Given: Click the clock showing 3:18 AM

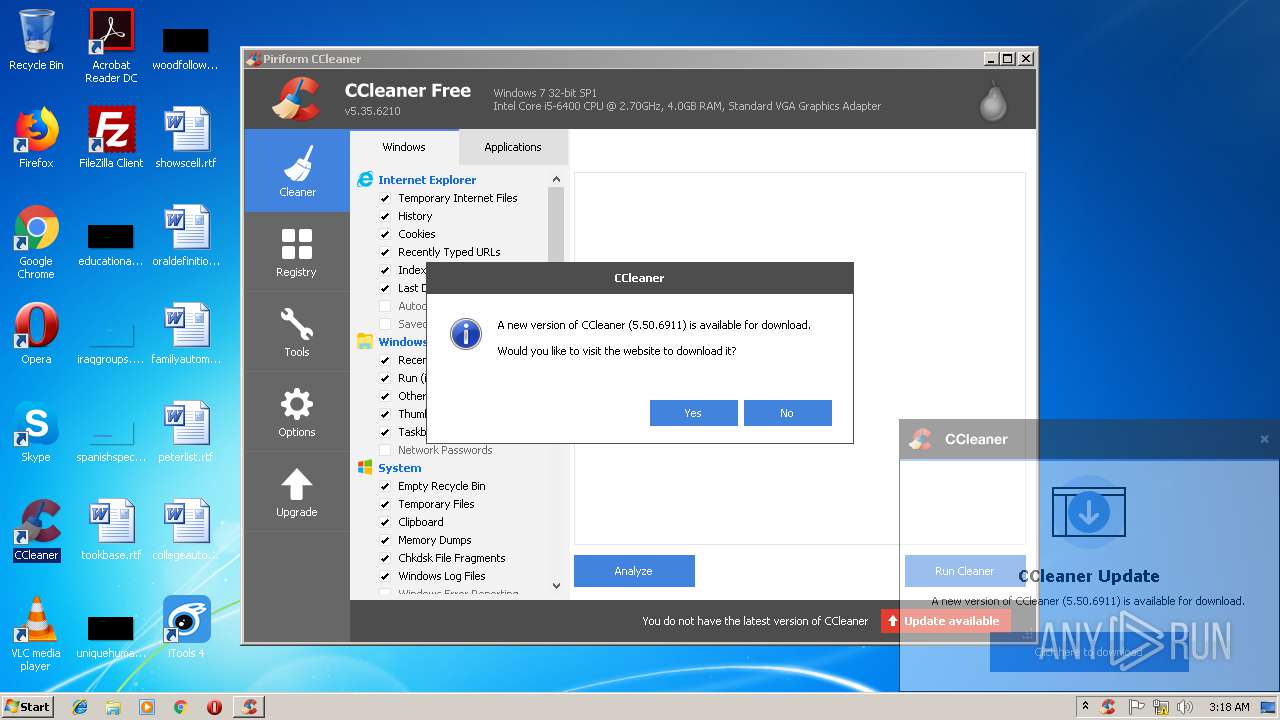Looking at the screenshot, I should (1229, 707).
